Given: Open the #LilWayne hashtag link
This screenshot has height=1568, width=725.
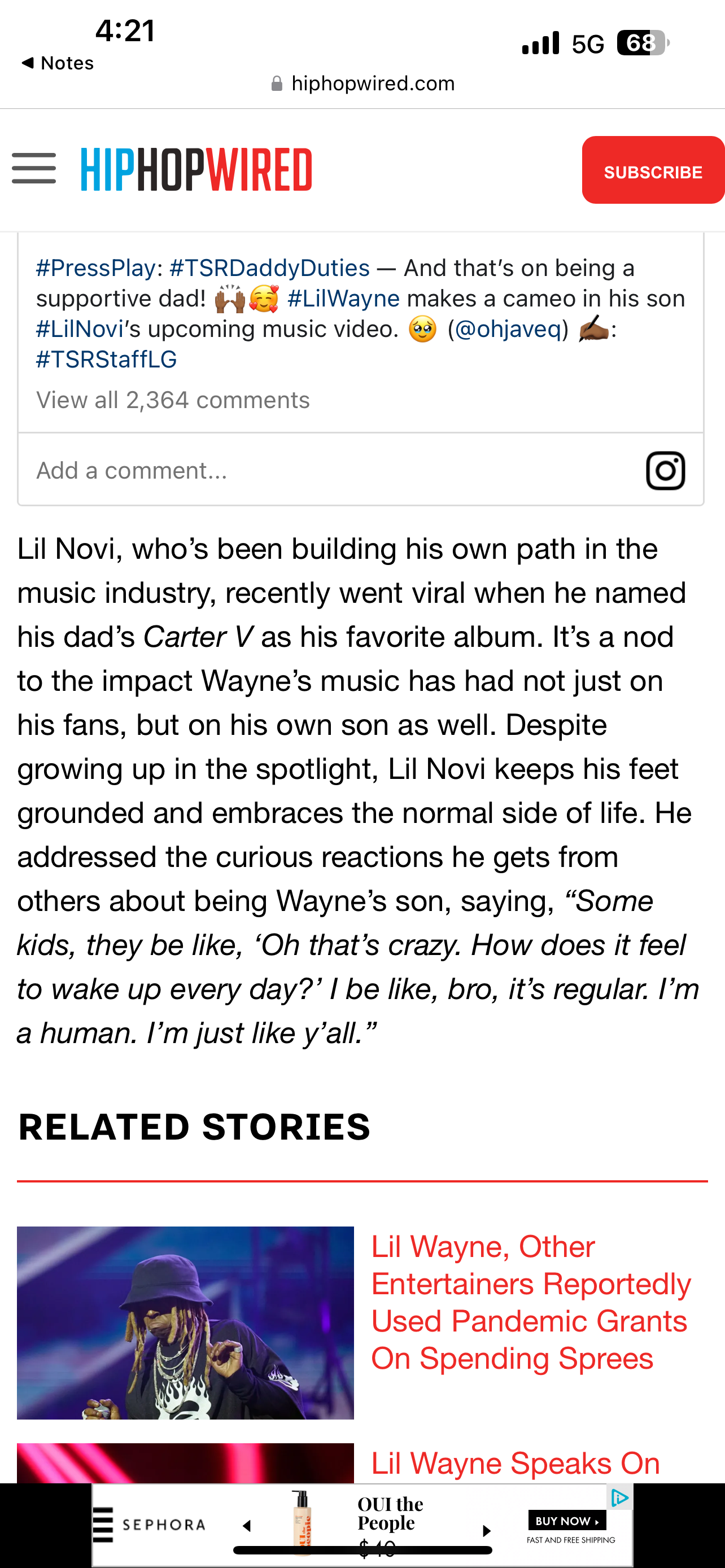Looking at the screenshot, I should (343, 298).
